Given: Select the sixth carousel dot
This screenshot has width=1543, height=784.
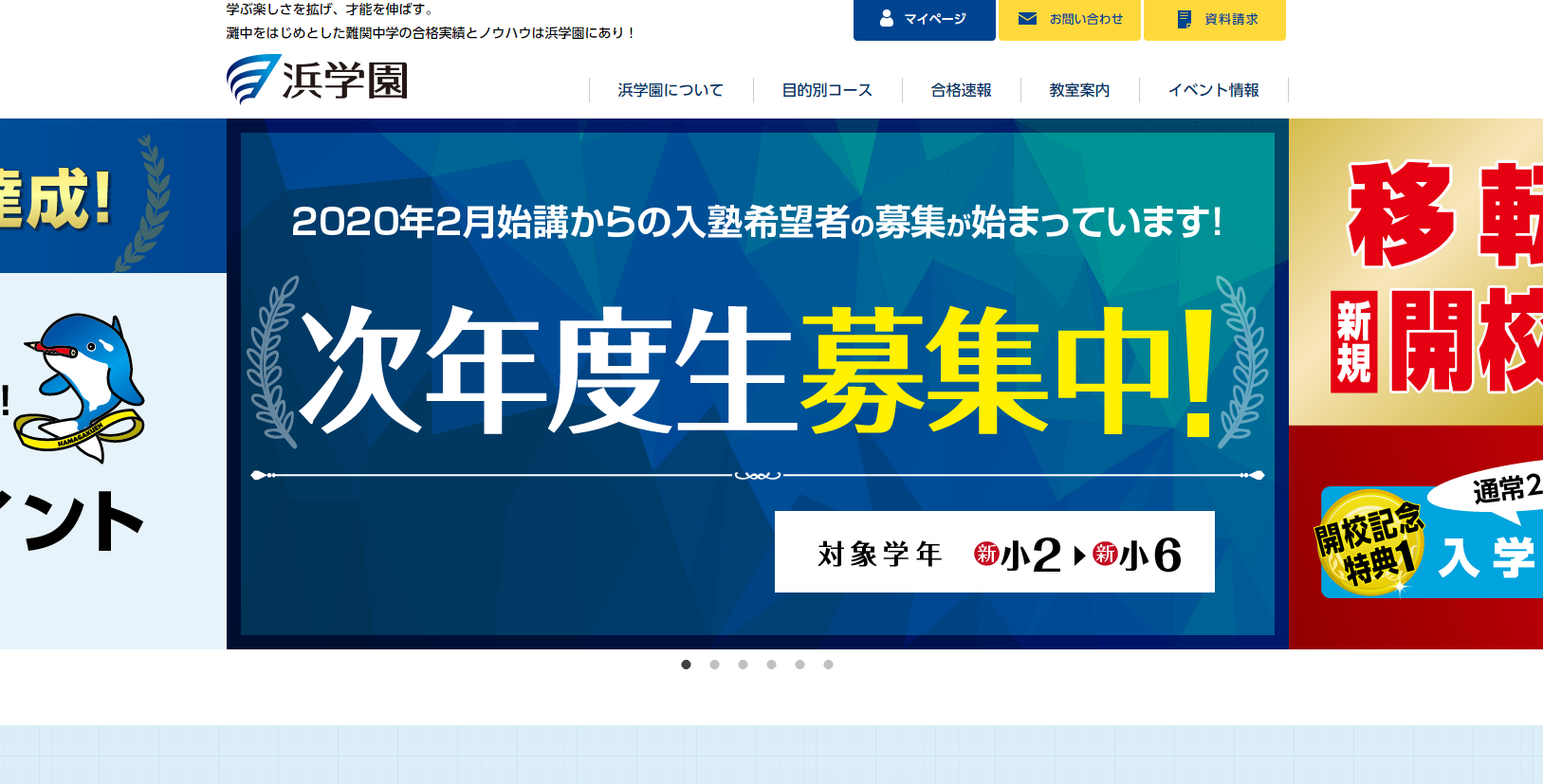Looking at the screenshot, I should [x=828, y=665].
